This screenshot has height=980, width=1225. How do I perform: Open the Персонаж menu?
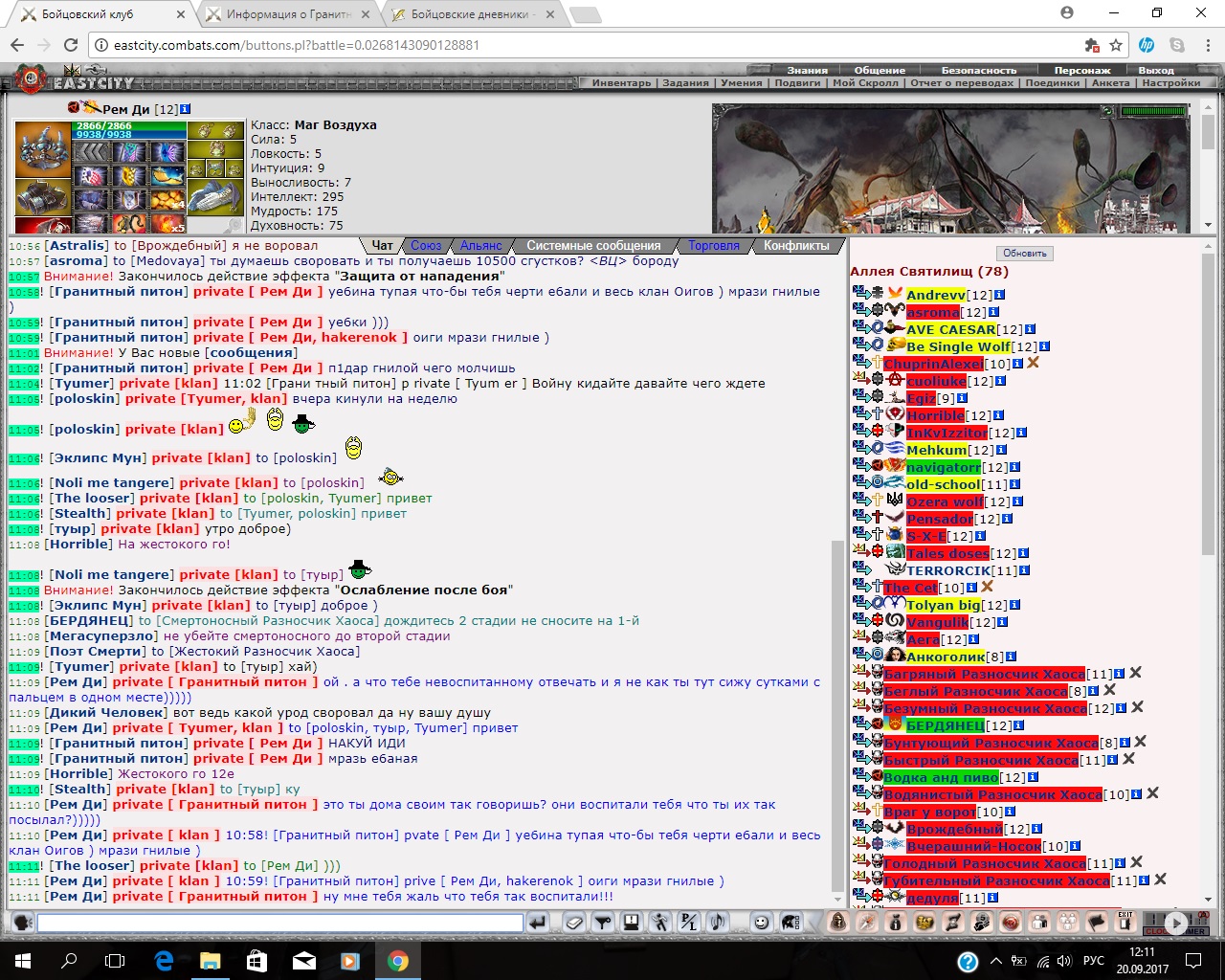click(x=1082, y=70)
